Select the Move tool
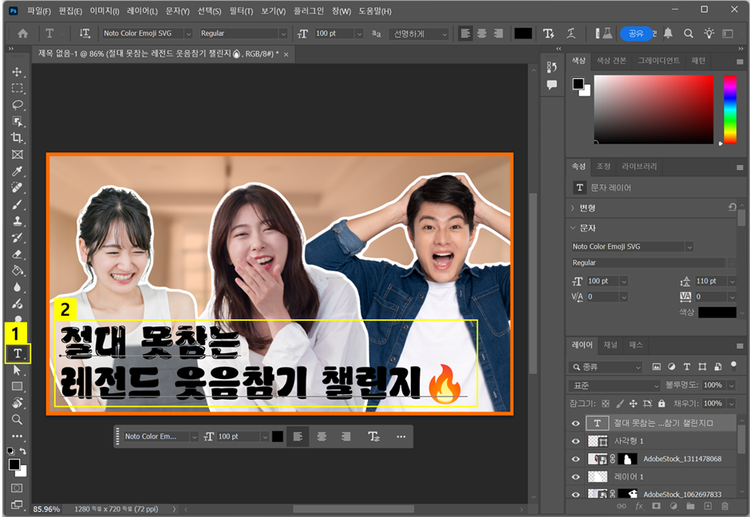 point(17,72)
